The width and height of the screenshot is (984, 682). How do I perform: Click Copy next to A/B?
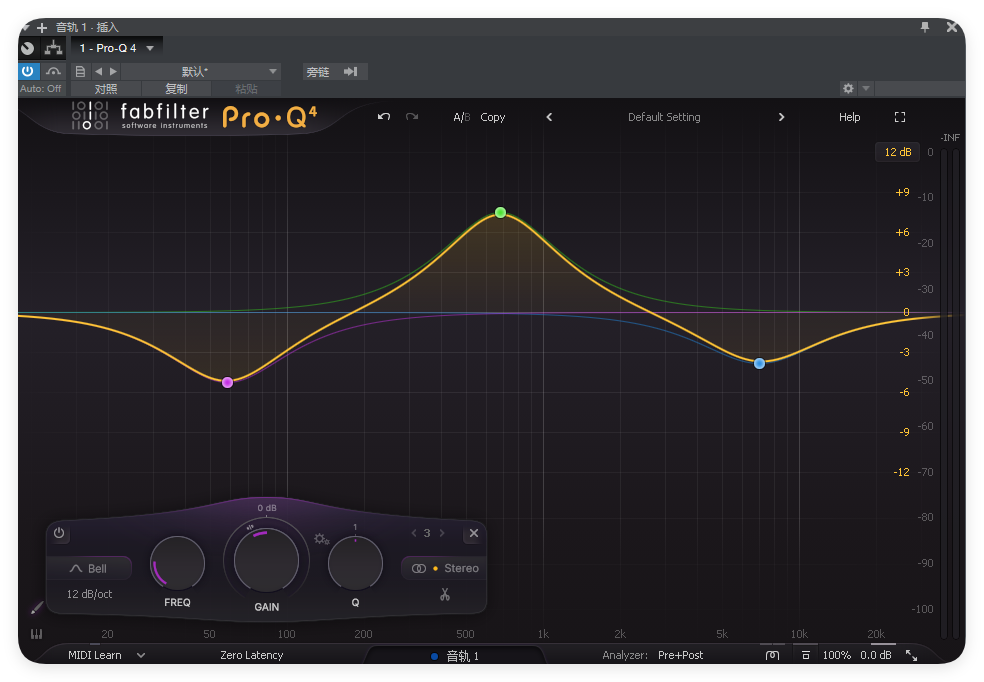[493, 117]
